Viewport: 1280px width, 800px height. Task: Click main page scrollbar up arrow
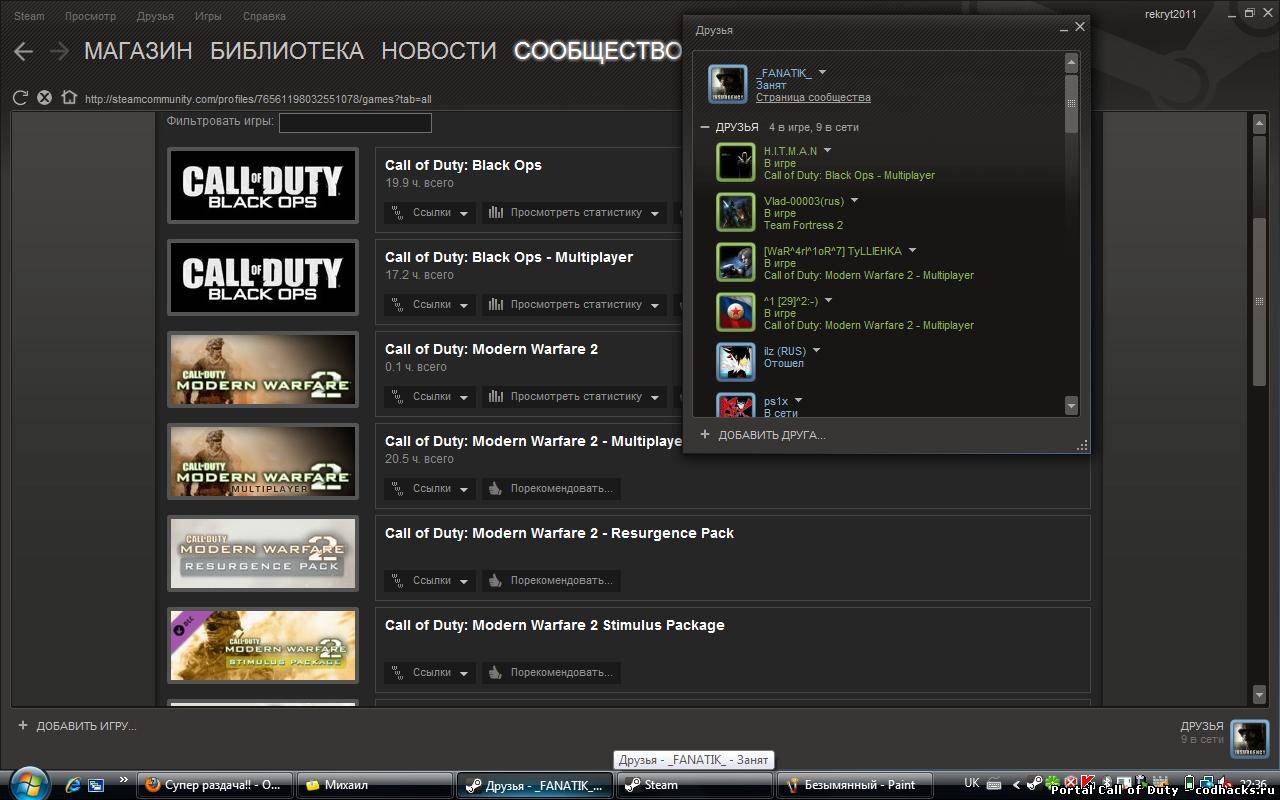tap(1260, 123)
